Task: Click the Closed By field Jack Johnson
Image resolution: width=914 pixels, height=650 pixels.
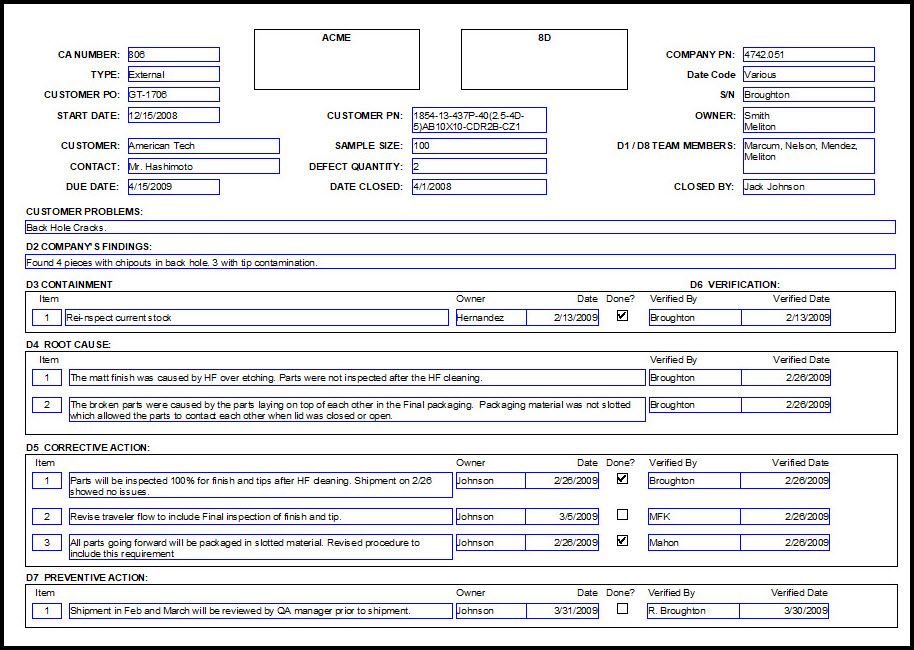Action: [808, 187]
